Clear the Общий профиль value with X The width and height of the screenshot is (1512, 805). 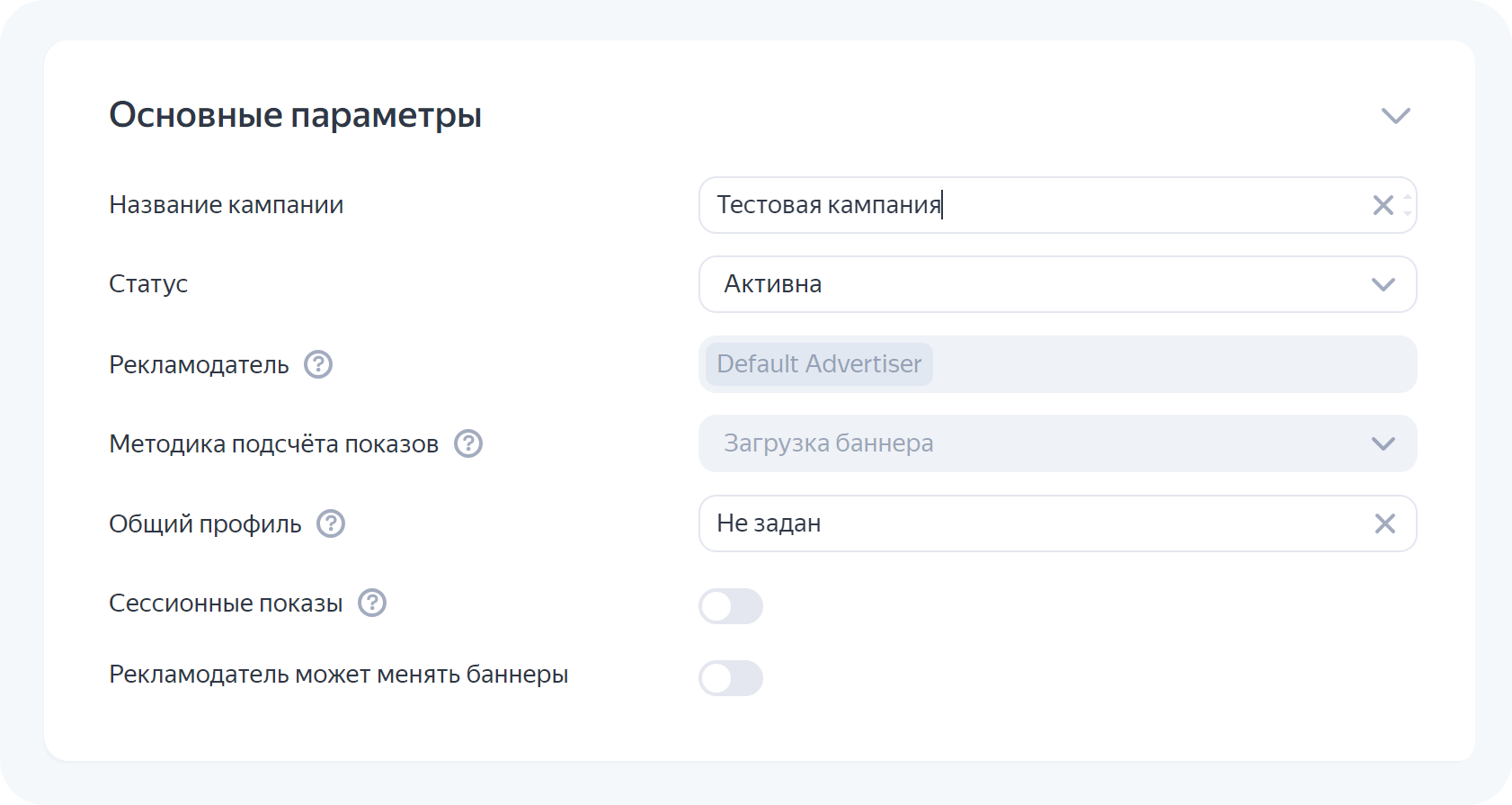(x=1384, y=523)
